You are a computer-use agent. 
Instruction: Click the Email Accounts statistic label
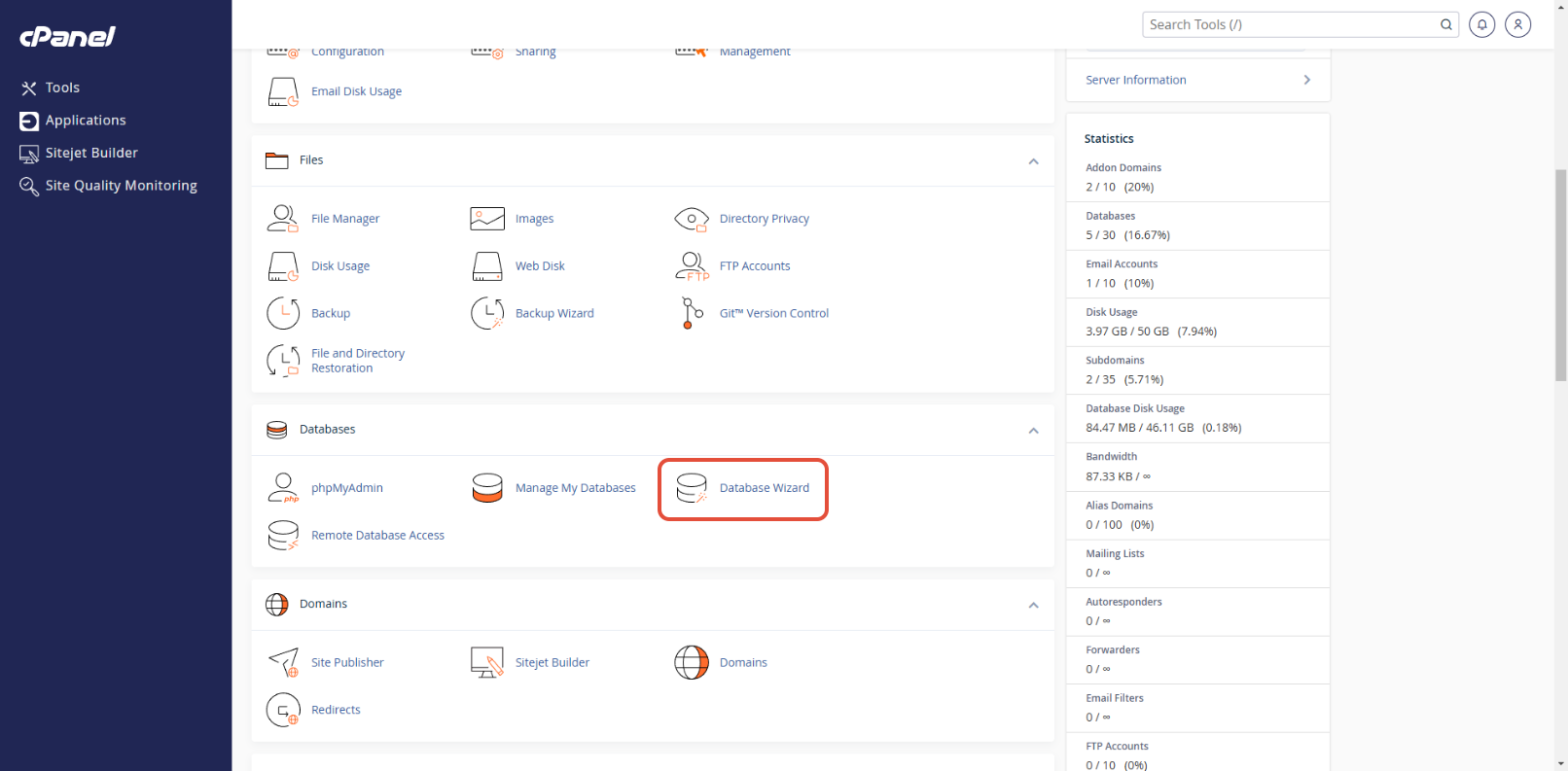click(x=1122, y=264)
